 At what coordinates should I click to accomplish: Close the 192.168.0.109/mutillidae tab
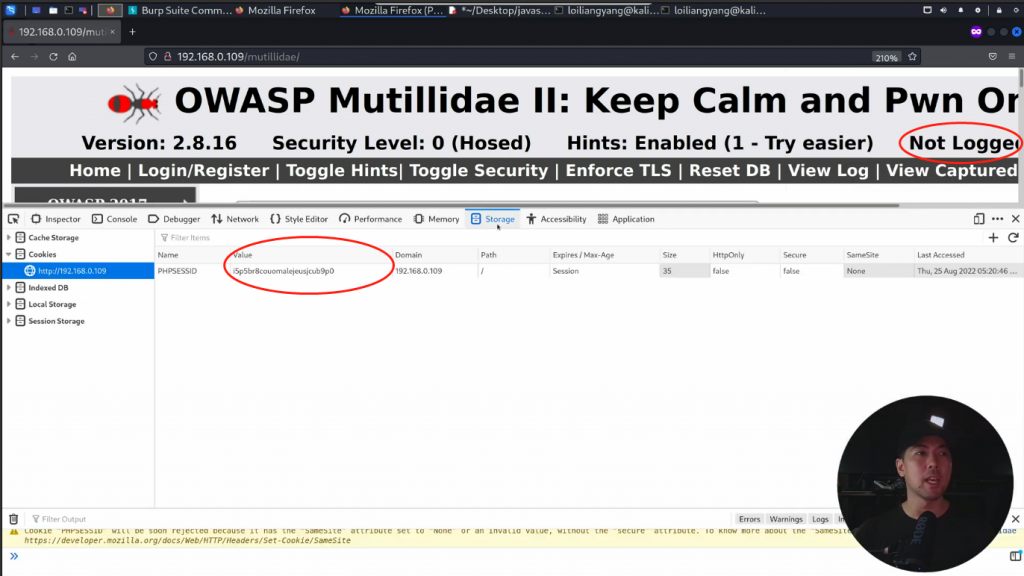[x=112, y=31]
